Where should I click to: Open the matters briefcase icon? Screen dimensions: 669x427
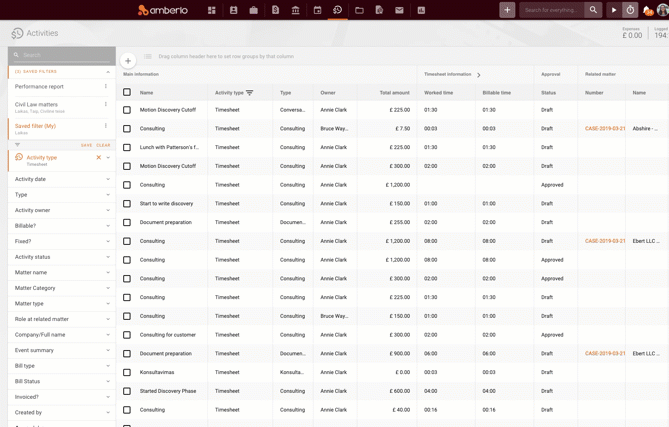coord(253,10)
